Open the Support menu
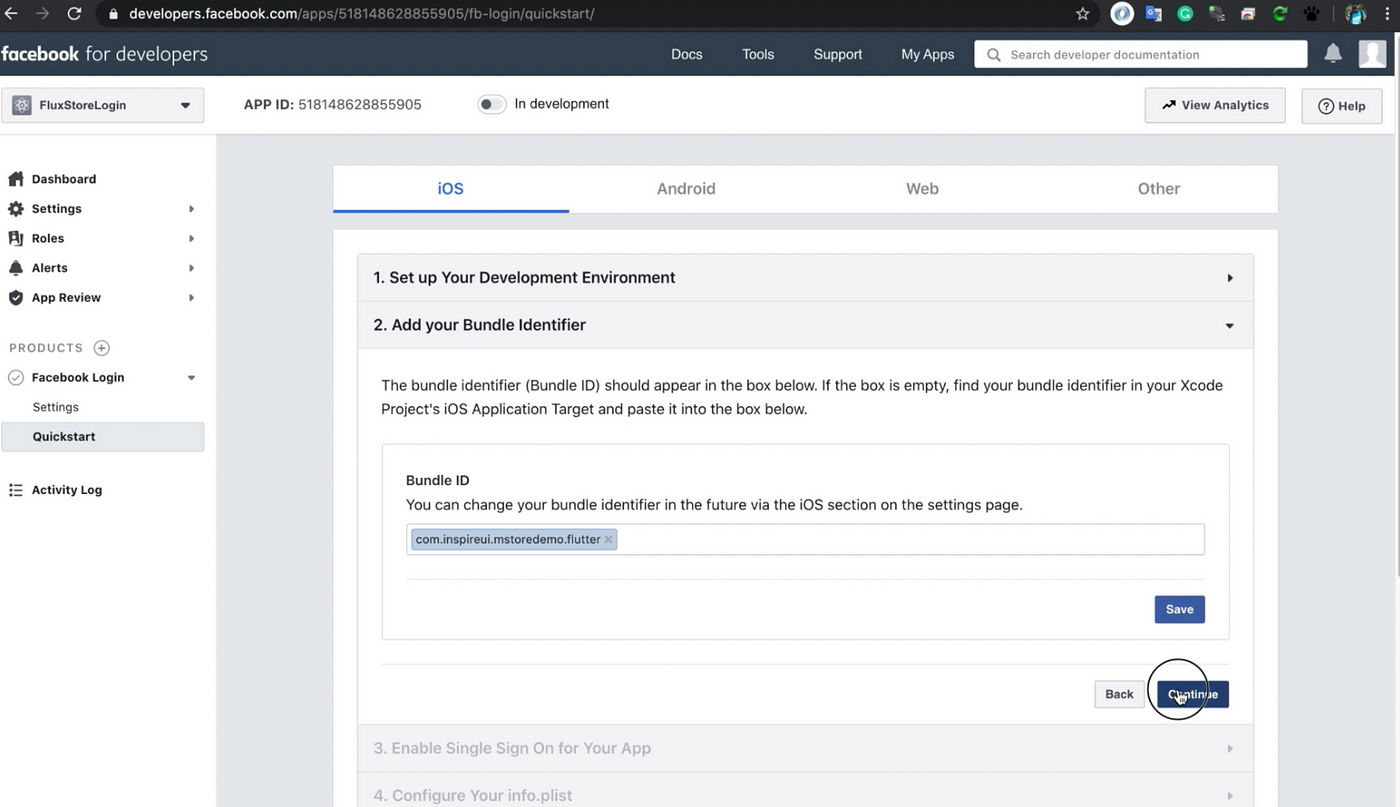This screenshot has height=807, width=1400. click(x=838, y=54)
